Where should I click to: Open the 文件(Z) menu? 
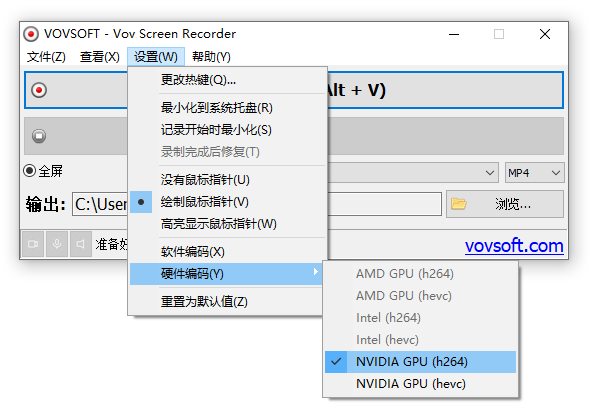(x=46, y=57)
